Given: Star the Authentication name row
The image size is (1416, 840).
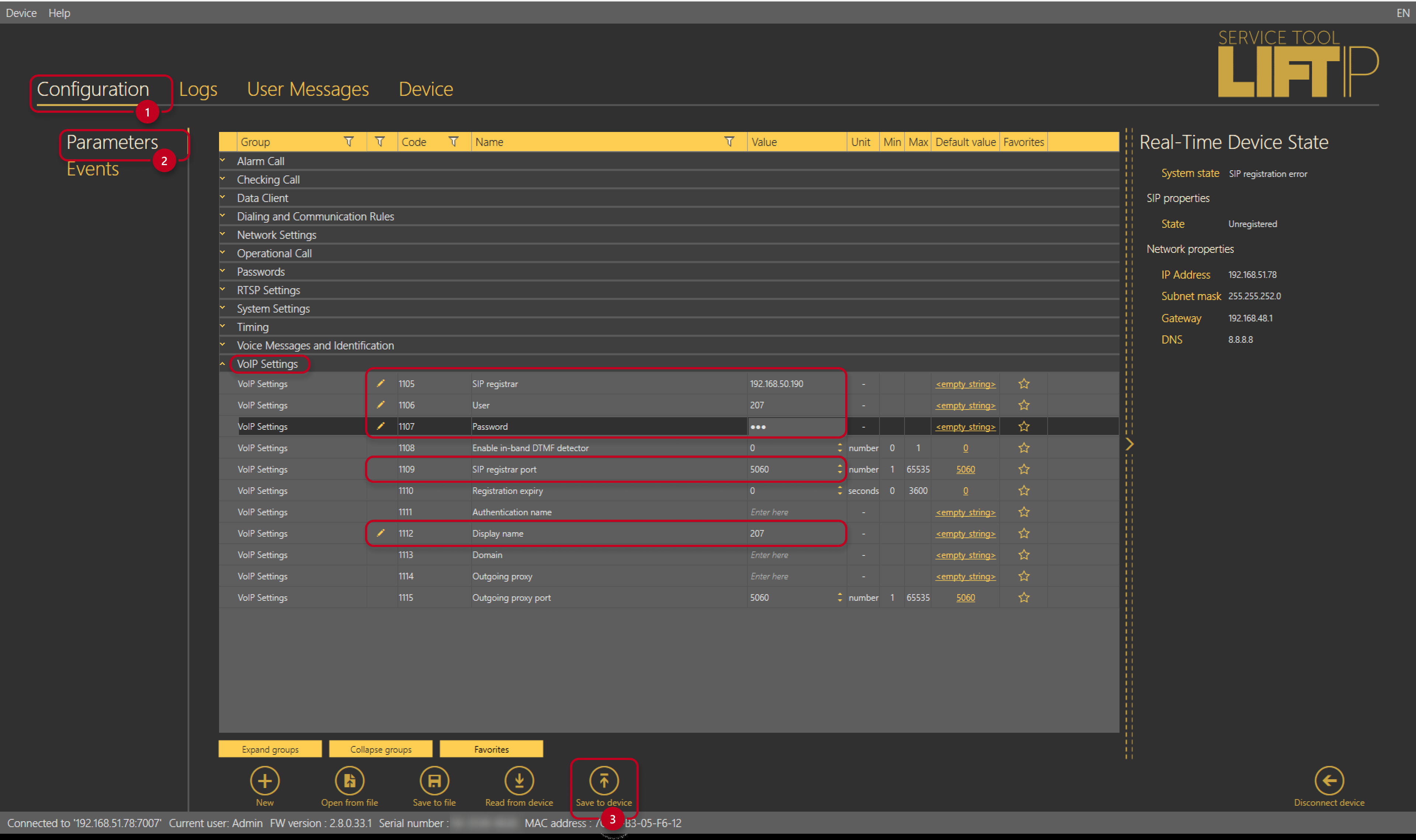Looking at the screenshot, I should (1024, 512).
